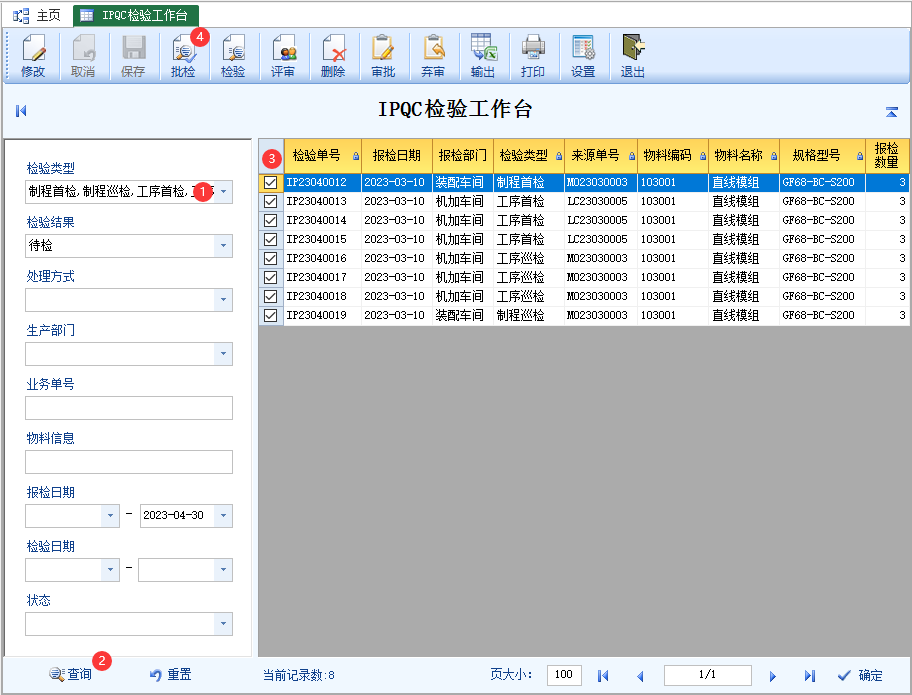912x695 pixels.
Task: Sort by 报检部门 column header
Action: 462,156
